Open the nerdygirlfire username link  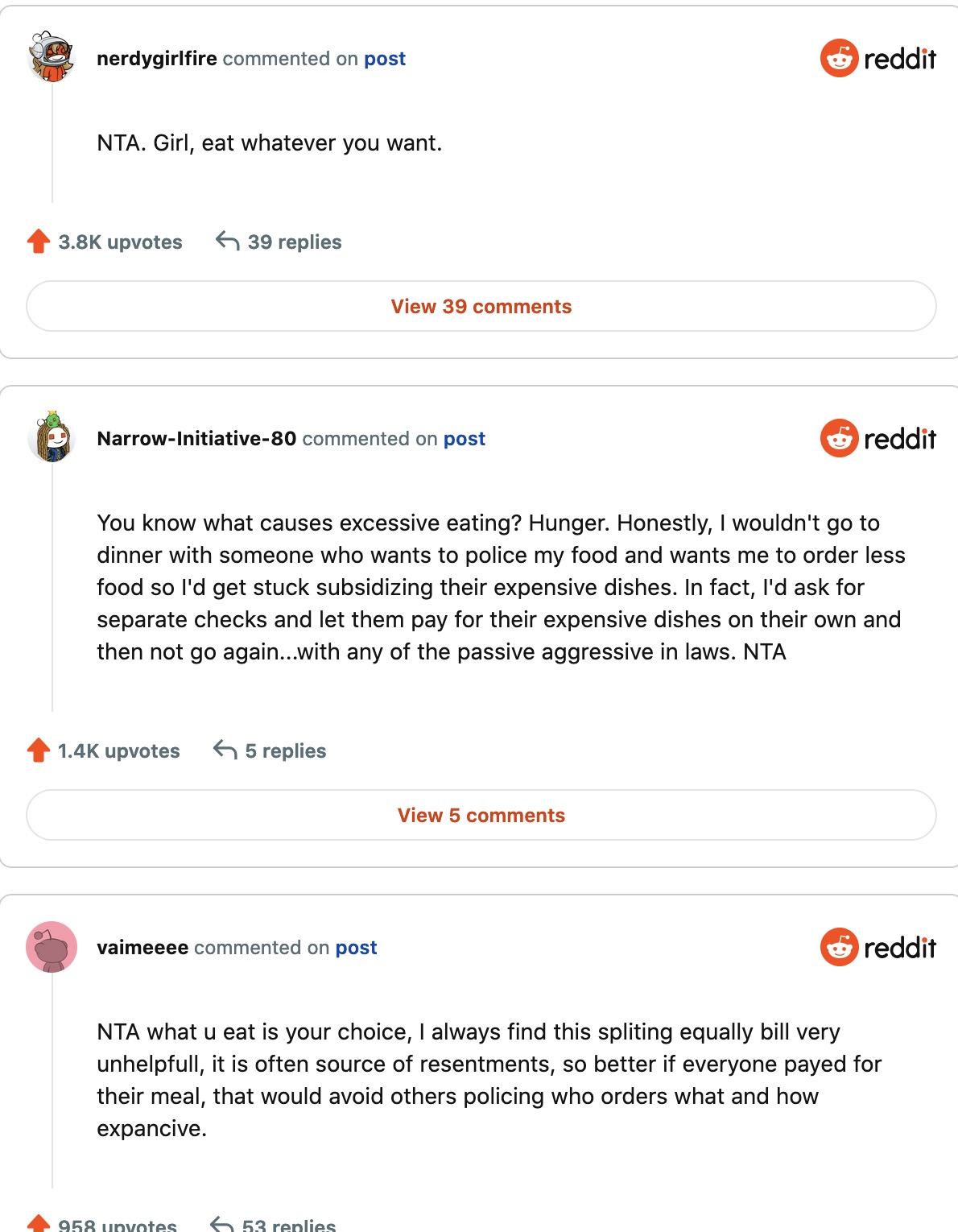[x=157, y=59]
